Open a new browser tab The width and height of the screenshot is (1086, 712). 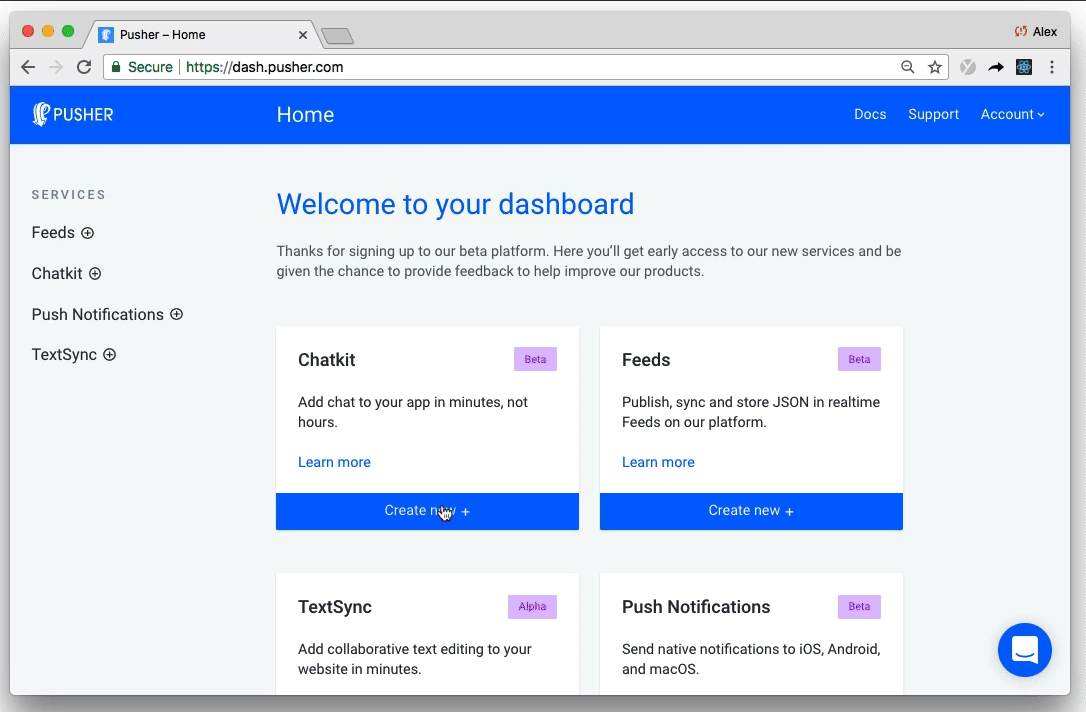point(338,36)
